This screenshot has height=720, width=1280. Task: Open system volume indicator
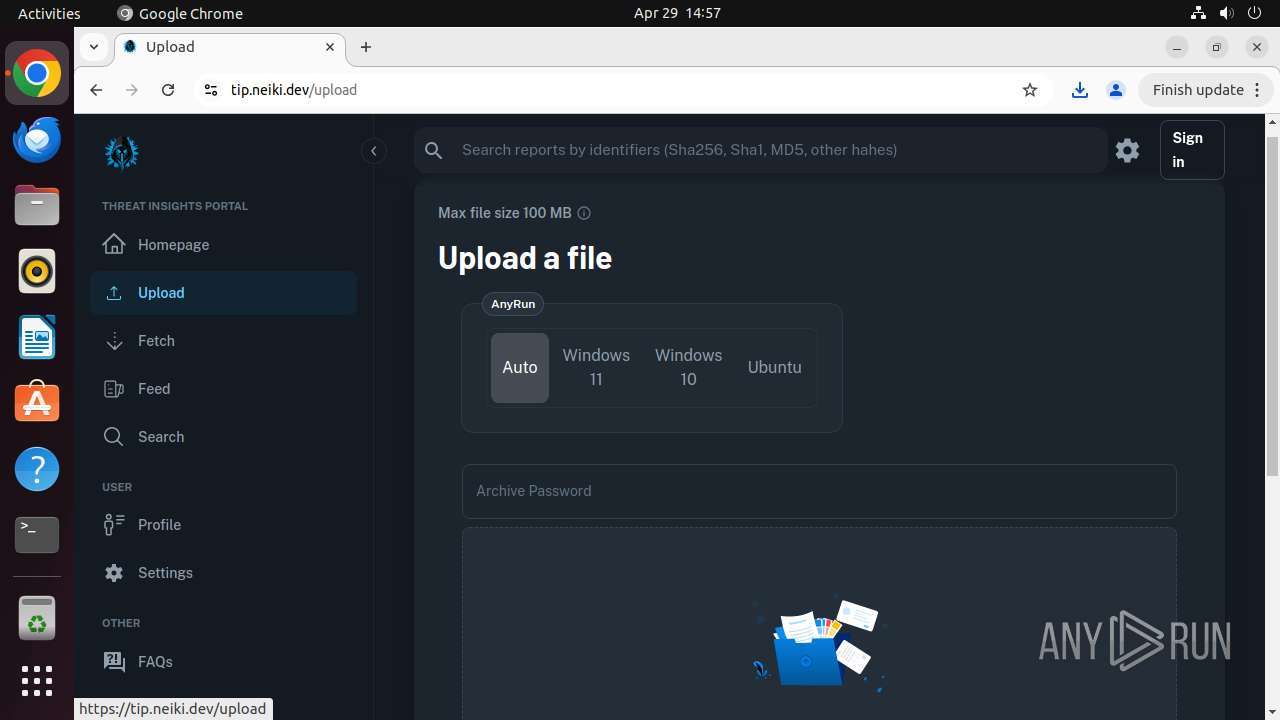tap(1227, 13)
